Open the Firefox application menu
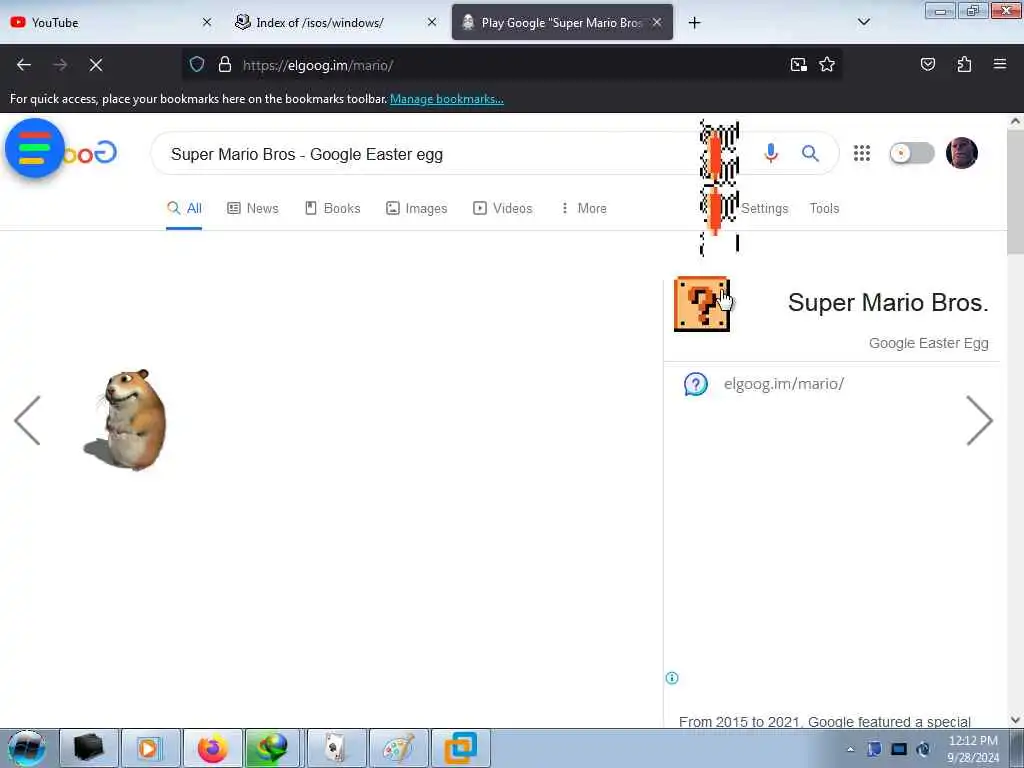 999,64
